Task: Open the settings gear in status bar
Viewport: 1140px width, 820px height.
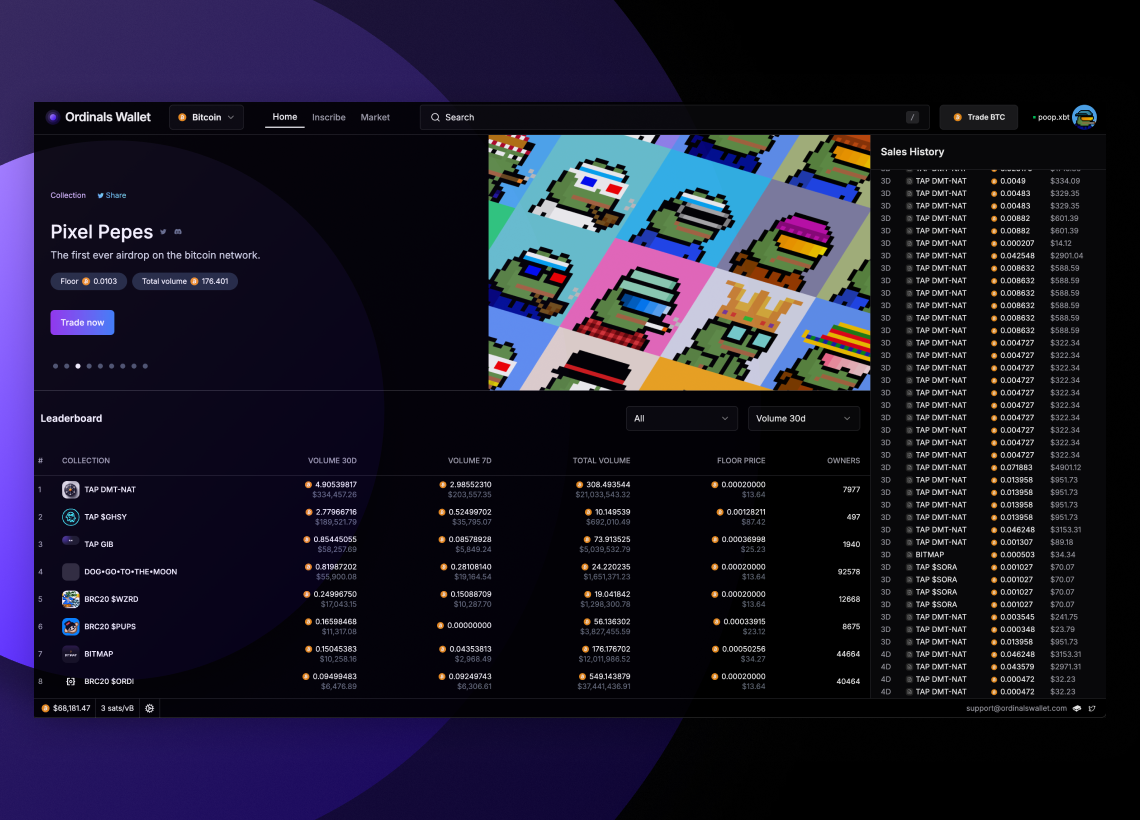Action: (x=149, y=708)
